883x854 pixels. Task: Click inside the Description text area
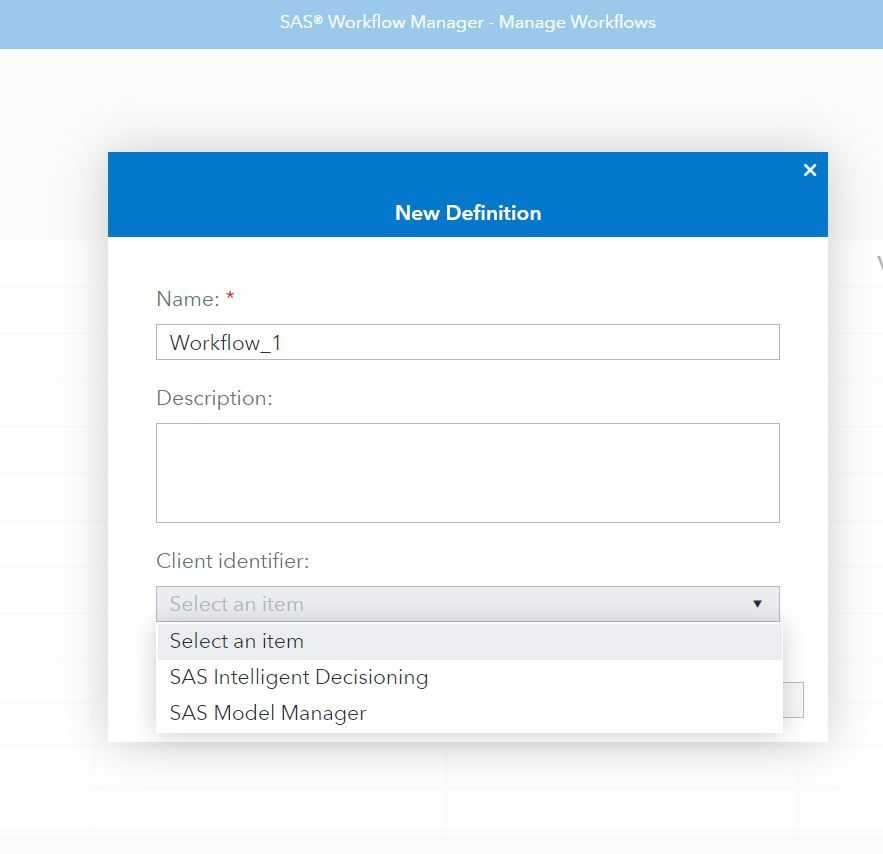coord(467,473)
